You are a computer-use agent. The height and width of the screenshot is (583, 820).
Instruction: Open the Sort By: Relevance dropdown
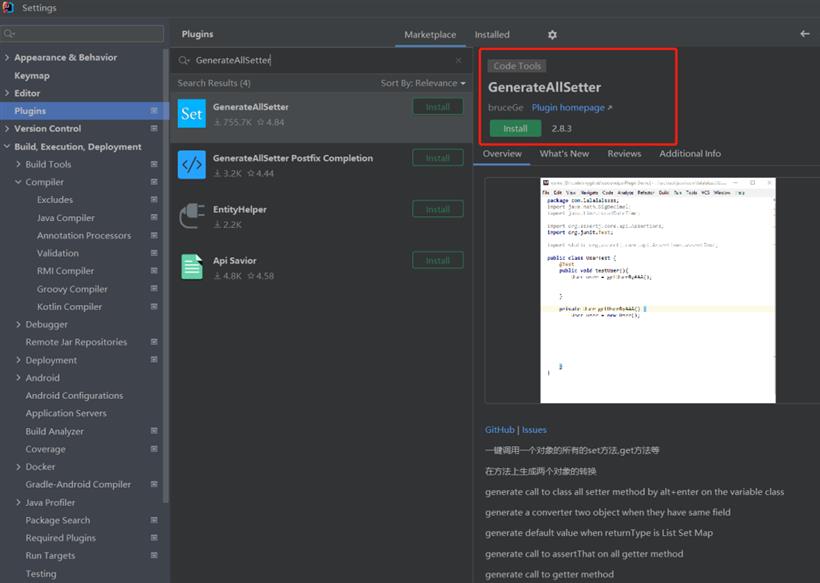[x=423, y=83]
